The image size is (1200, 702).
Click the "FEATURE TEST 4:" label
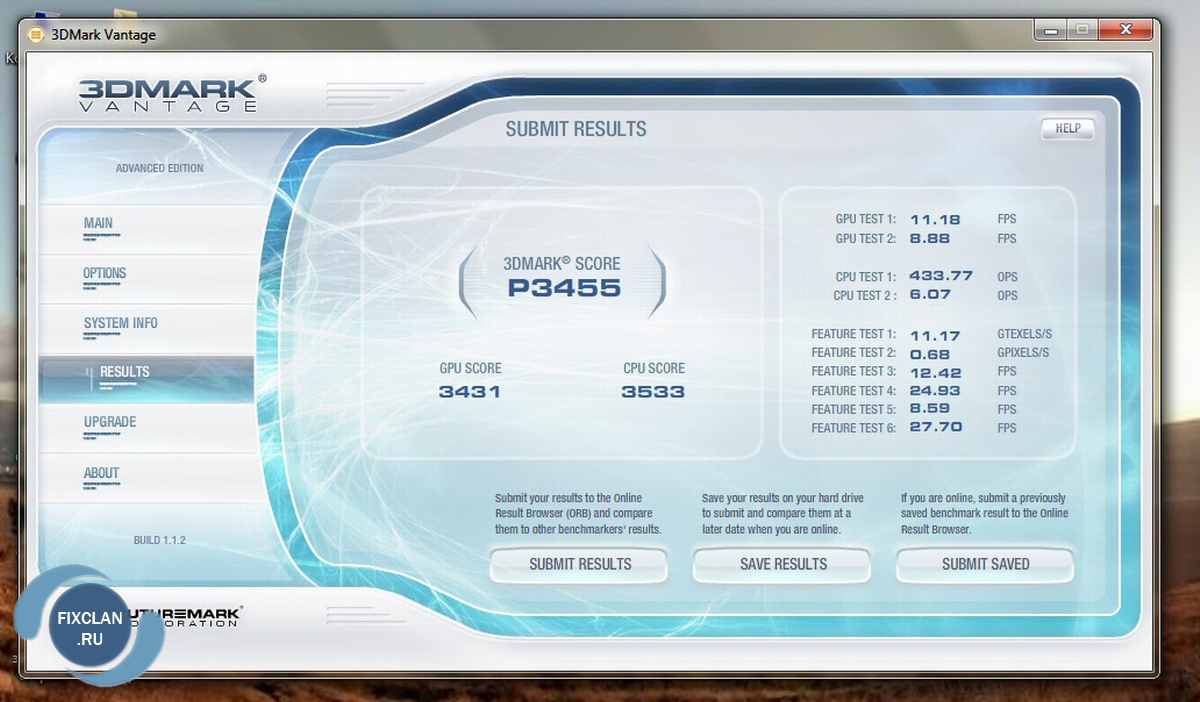pyautogui.click(x=854, y=391)
